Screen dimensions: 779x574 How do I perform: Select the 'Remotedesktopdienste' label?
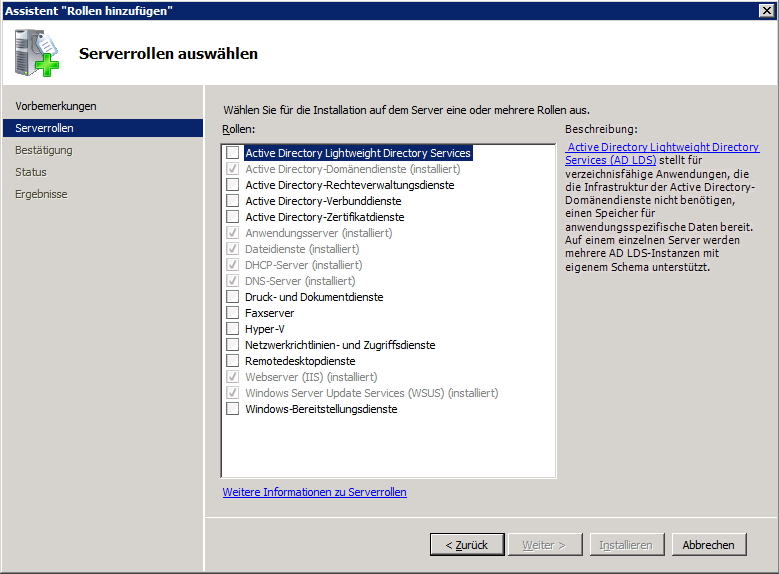300,361
